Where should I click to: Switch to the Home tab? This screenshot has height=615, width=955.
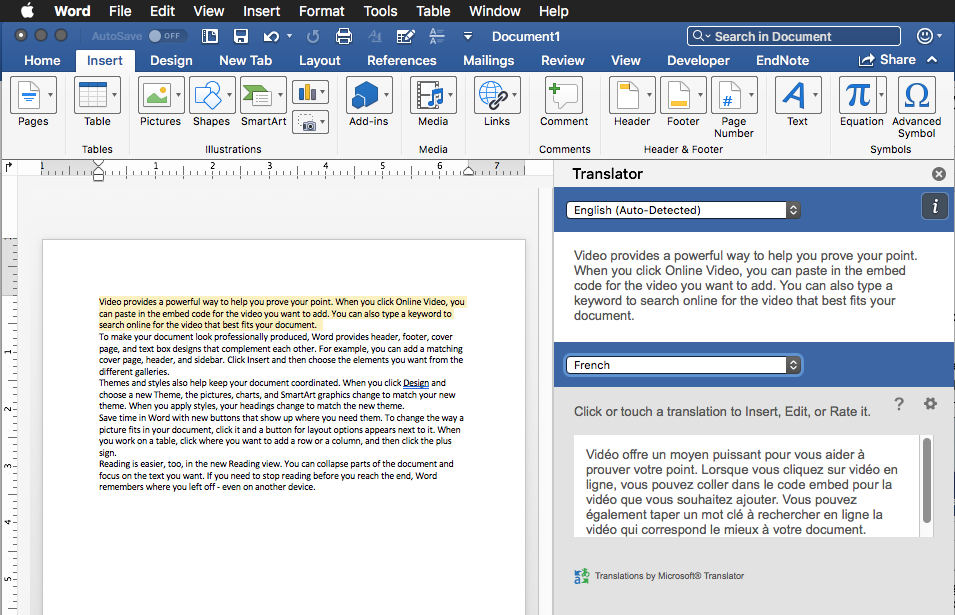(x=42, y=60)
